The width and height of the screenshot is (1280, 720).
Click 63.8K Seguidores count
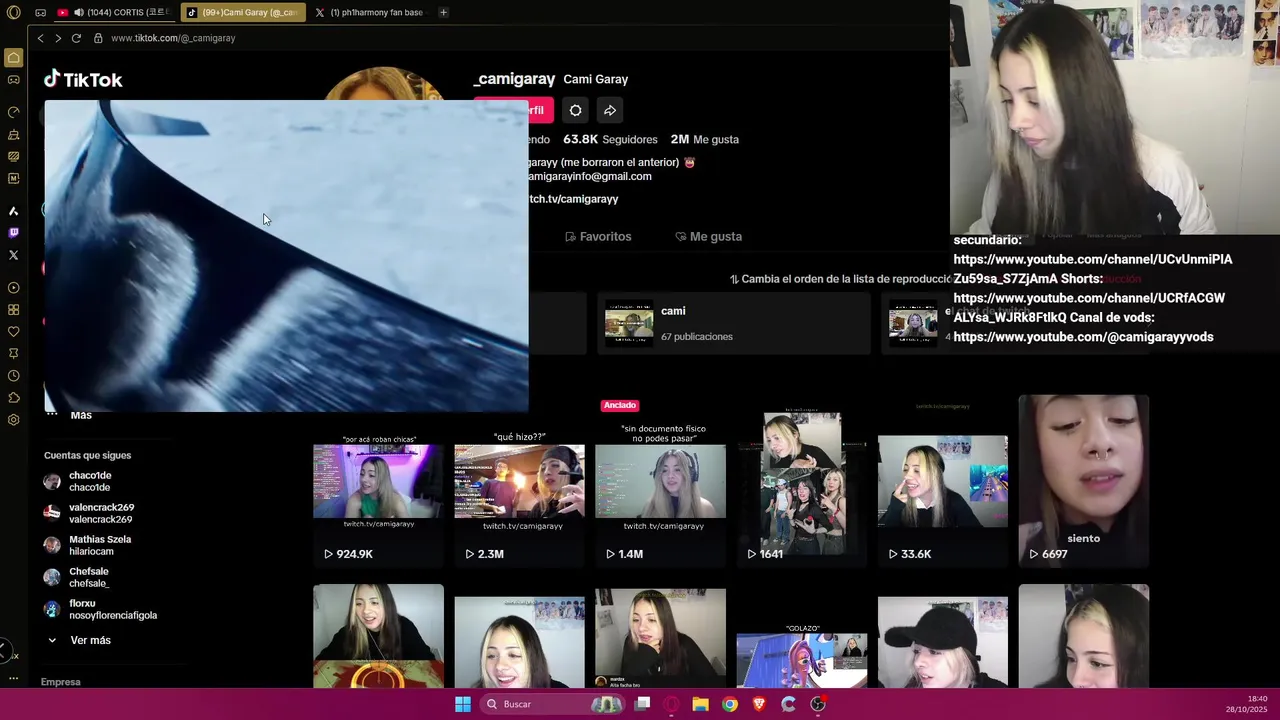click(610, 139)
